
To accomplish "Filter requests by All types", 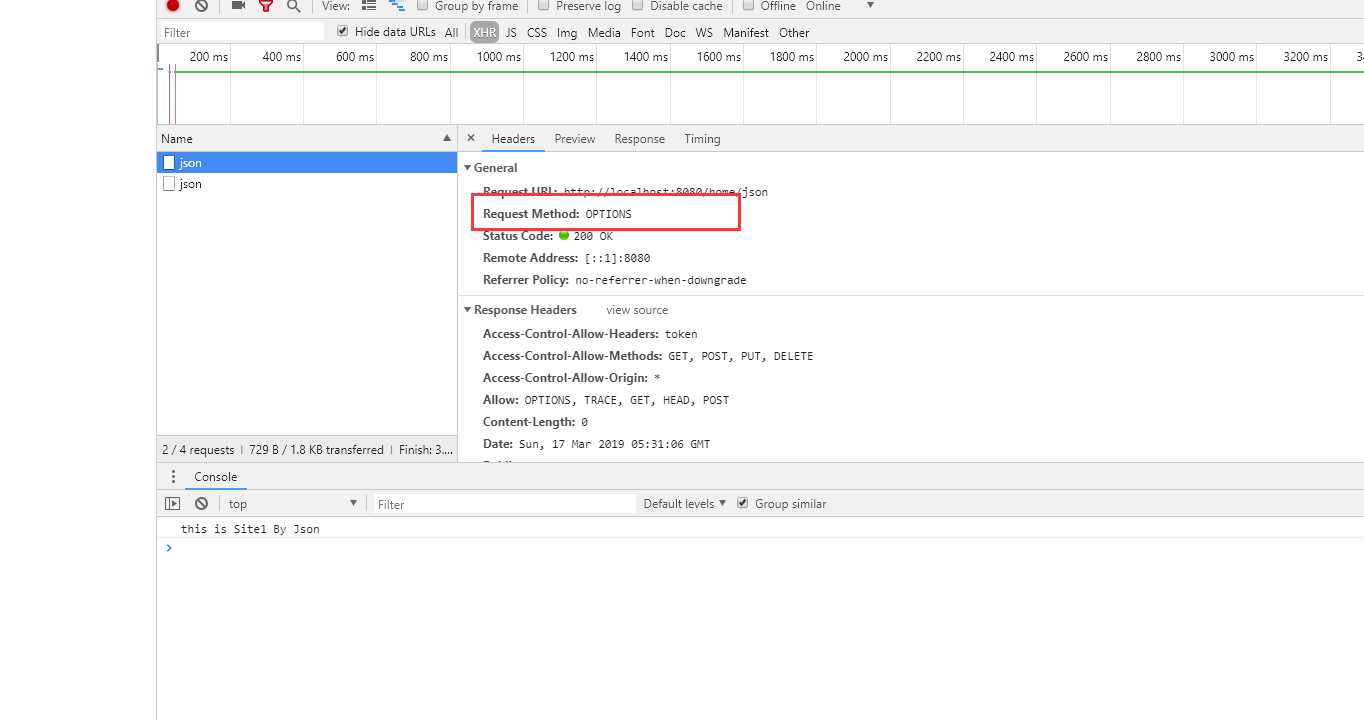I will point(452,32).
